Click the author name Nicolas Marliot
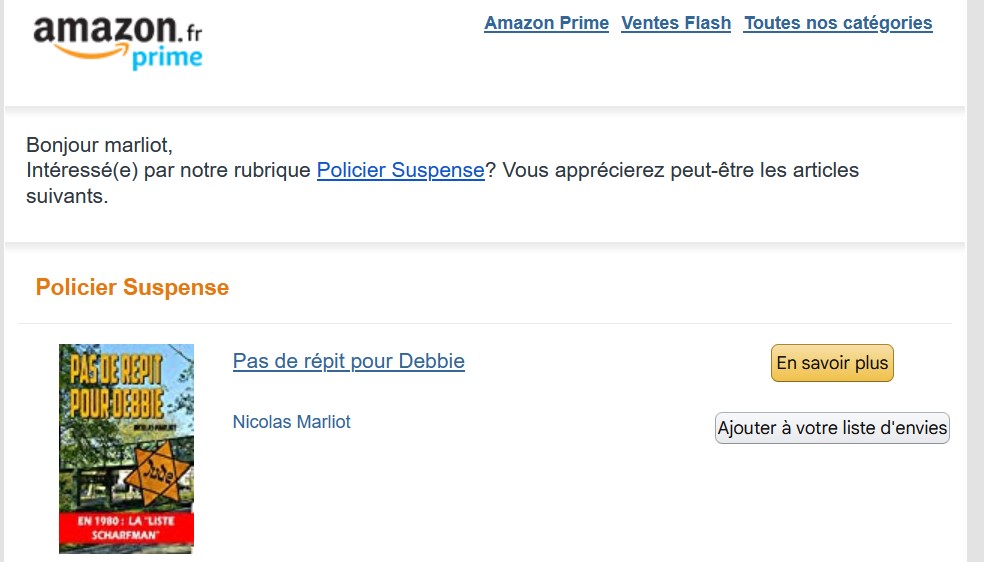The height and width of the screenshot is (562, 984). tap(291, 422)
